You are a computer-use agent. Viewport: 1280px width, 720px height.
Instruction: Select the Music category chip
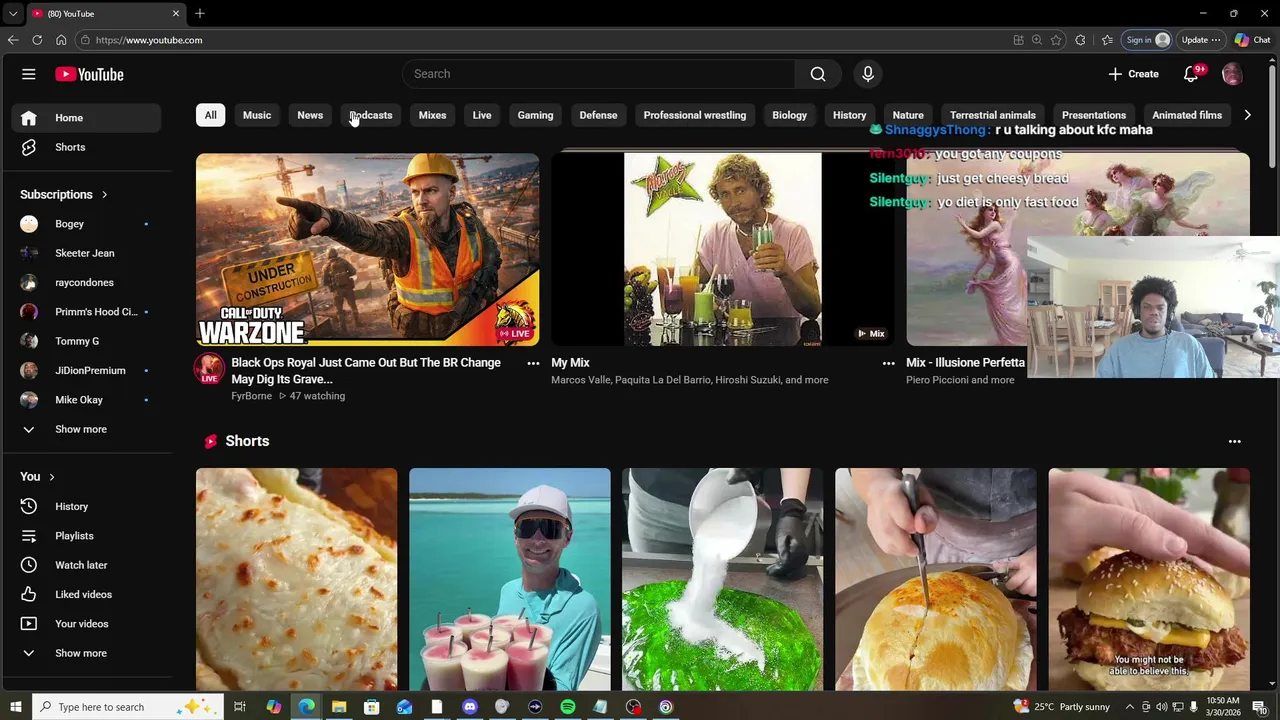click(257, 115)
